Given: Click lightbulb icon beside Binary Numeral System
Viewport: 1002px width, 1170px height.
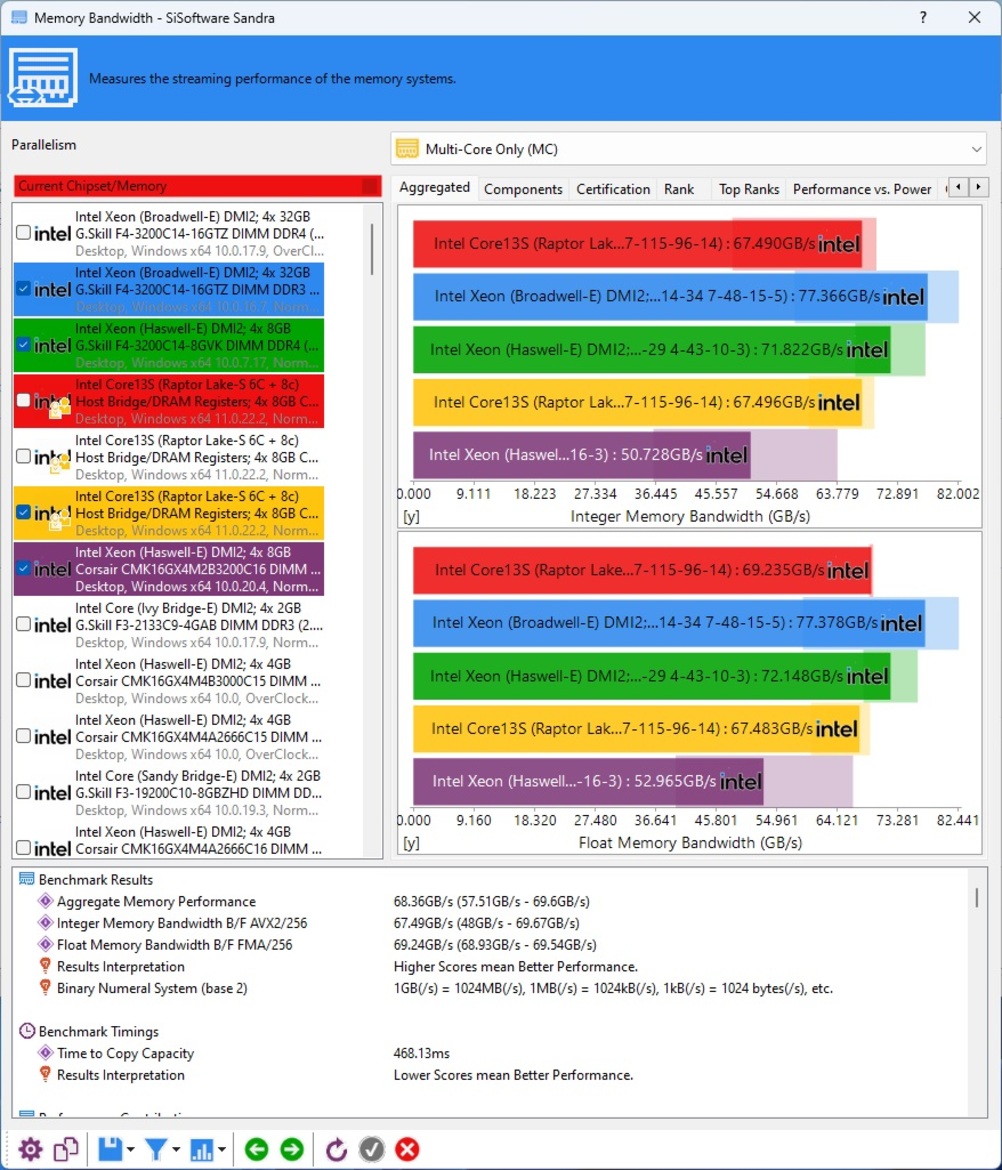Looking at the screenshot, I should [x=46, y=988].
